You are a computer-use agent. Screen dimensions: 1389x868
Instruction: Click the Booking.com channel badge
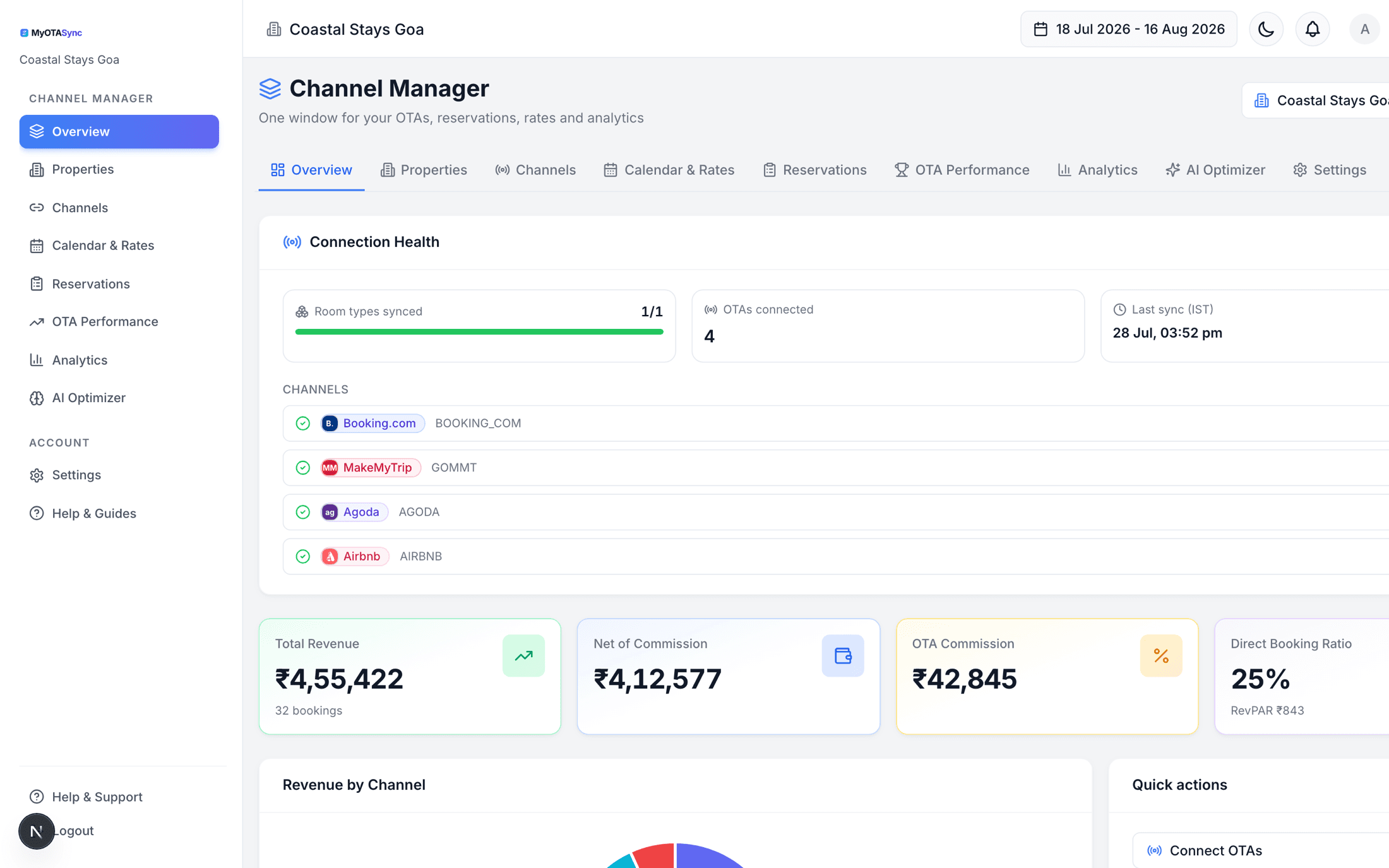click(373, 423)
